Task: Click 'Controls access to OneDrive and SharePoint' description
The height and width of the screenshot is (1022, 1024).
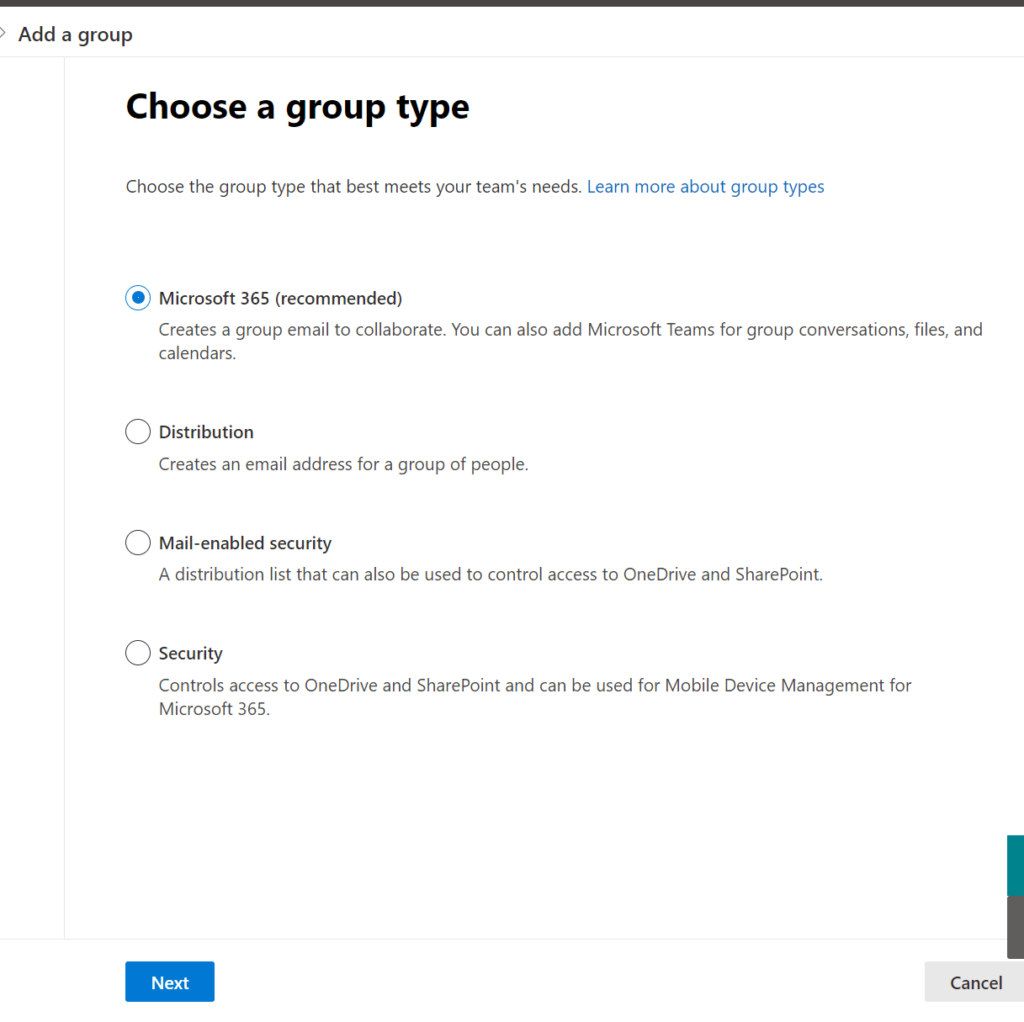Action: [535, 697]
